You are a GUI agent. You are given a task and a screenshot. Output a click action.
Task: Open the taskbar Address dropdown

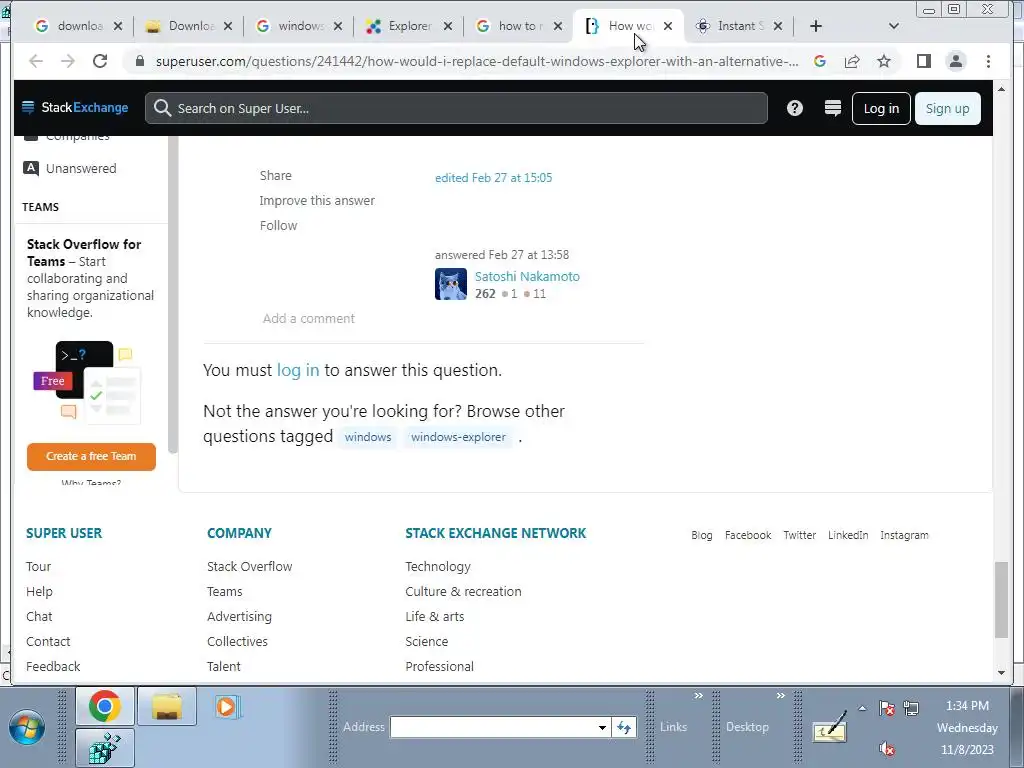pos(602,727)
